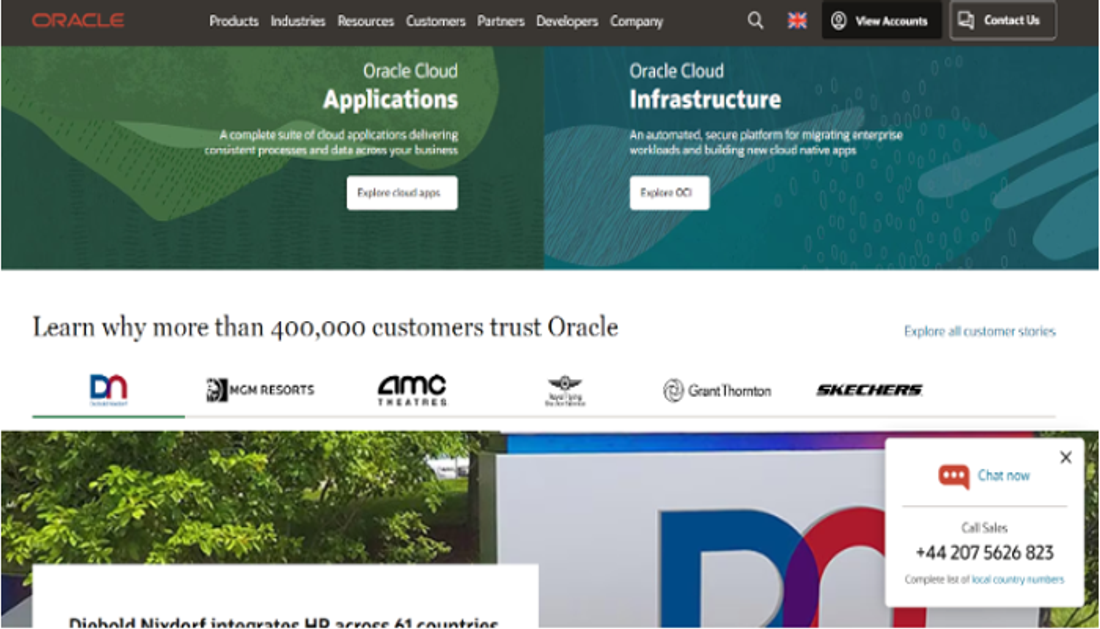Click the red chat bubble icon
1100x629 pixels.
(x=953, y=476)
